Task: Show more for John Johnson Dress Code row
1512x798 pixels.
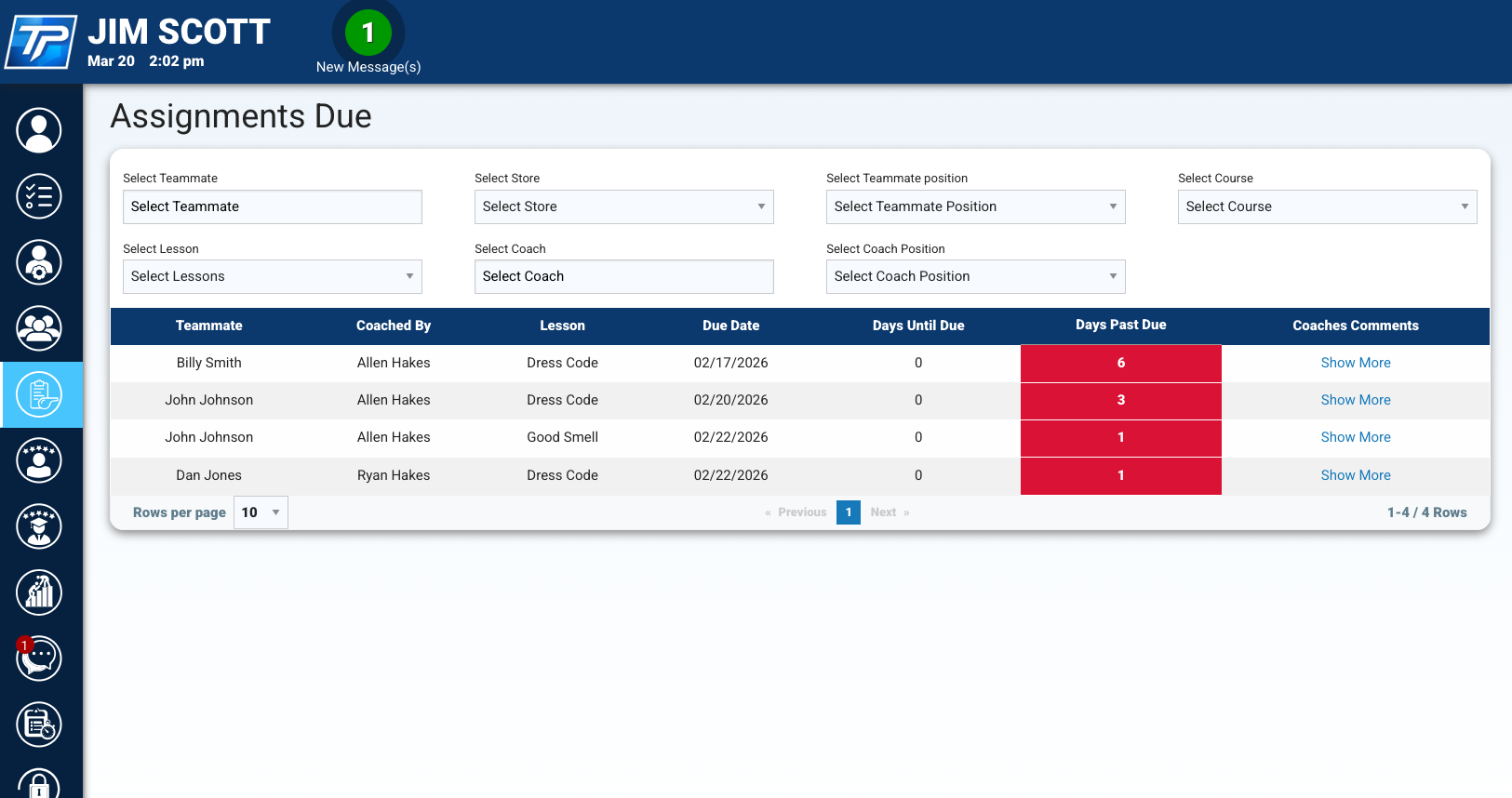Action: coord(1356,400)
